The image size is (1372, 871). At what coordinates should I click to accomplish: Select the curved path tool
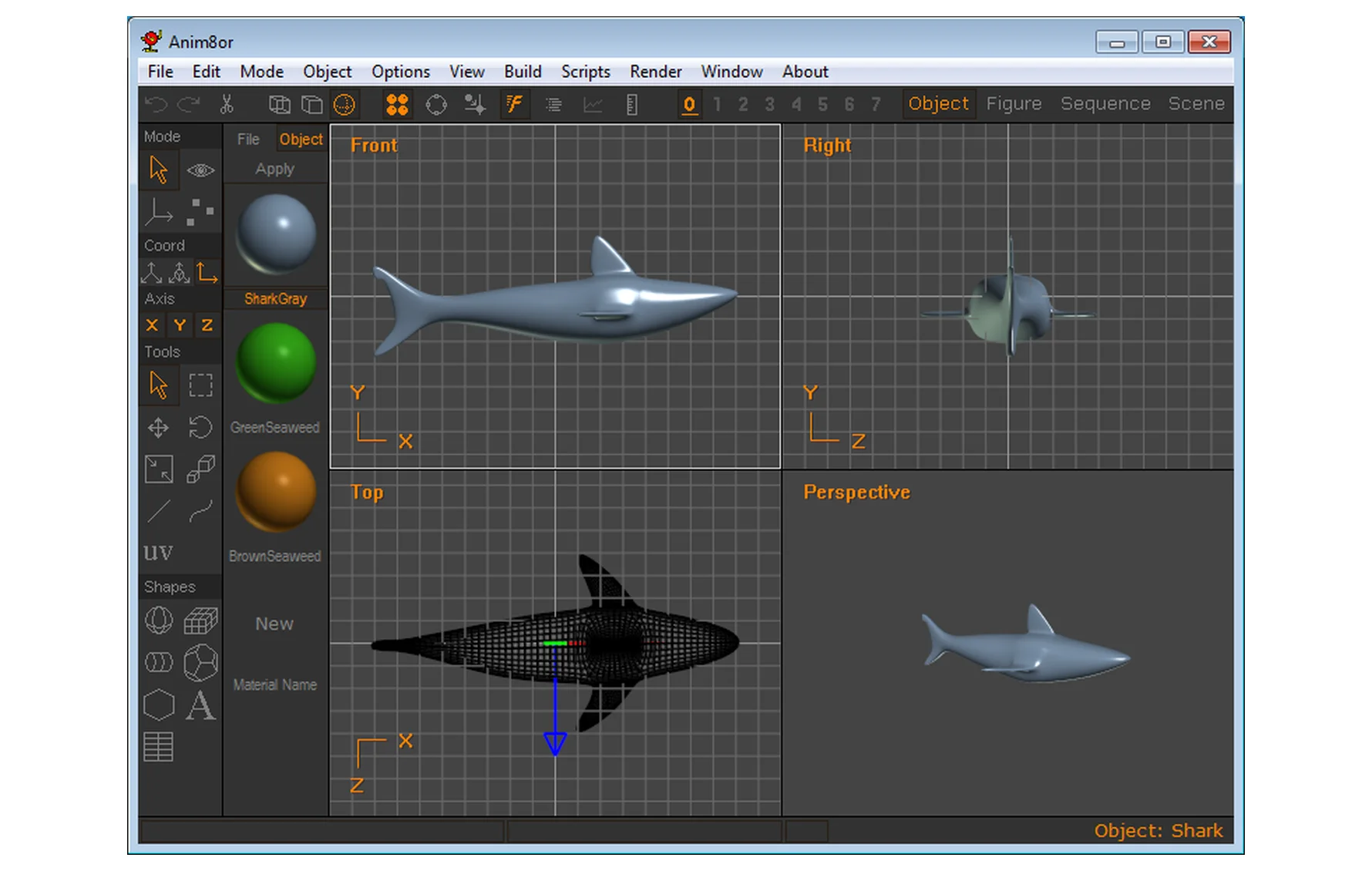(200, 510)
